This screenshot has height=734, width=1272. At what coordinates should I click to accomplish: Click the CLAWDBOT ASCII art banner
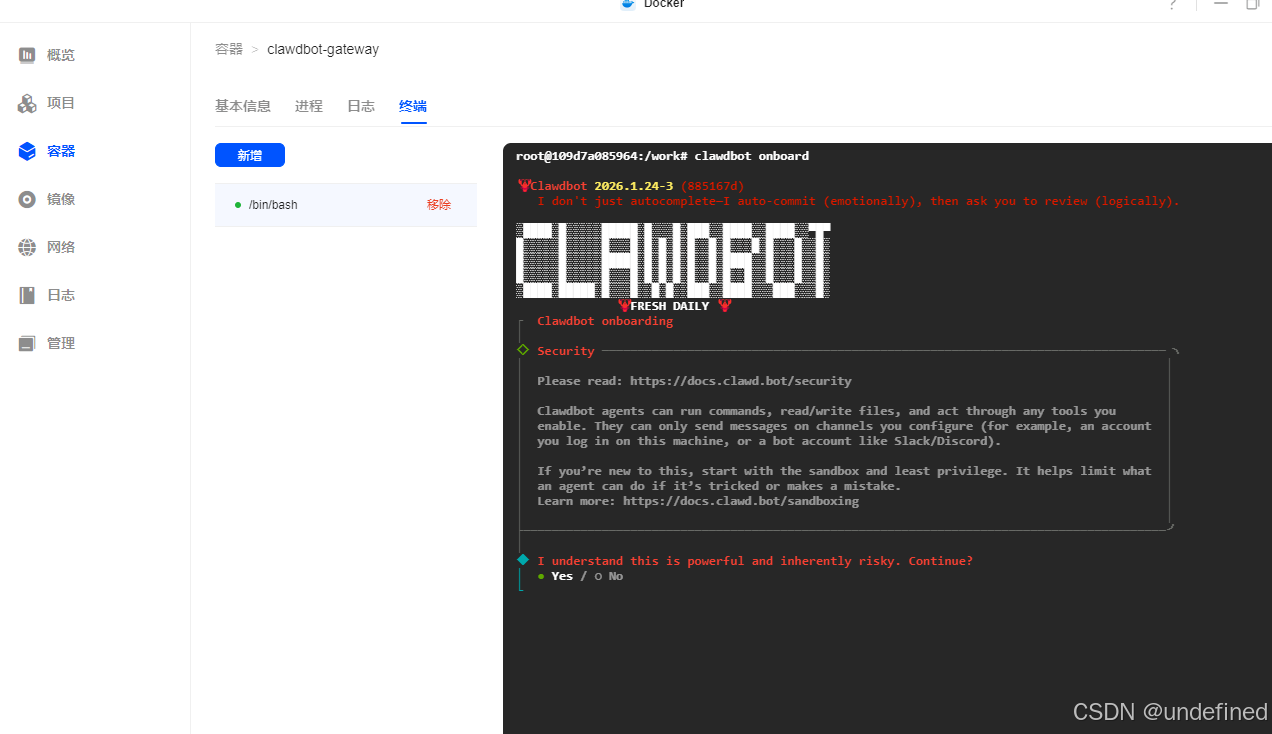[673, 260]
